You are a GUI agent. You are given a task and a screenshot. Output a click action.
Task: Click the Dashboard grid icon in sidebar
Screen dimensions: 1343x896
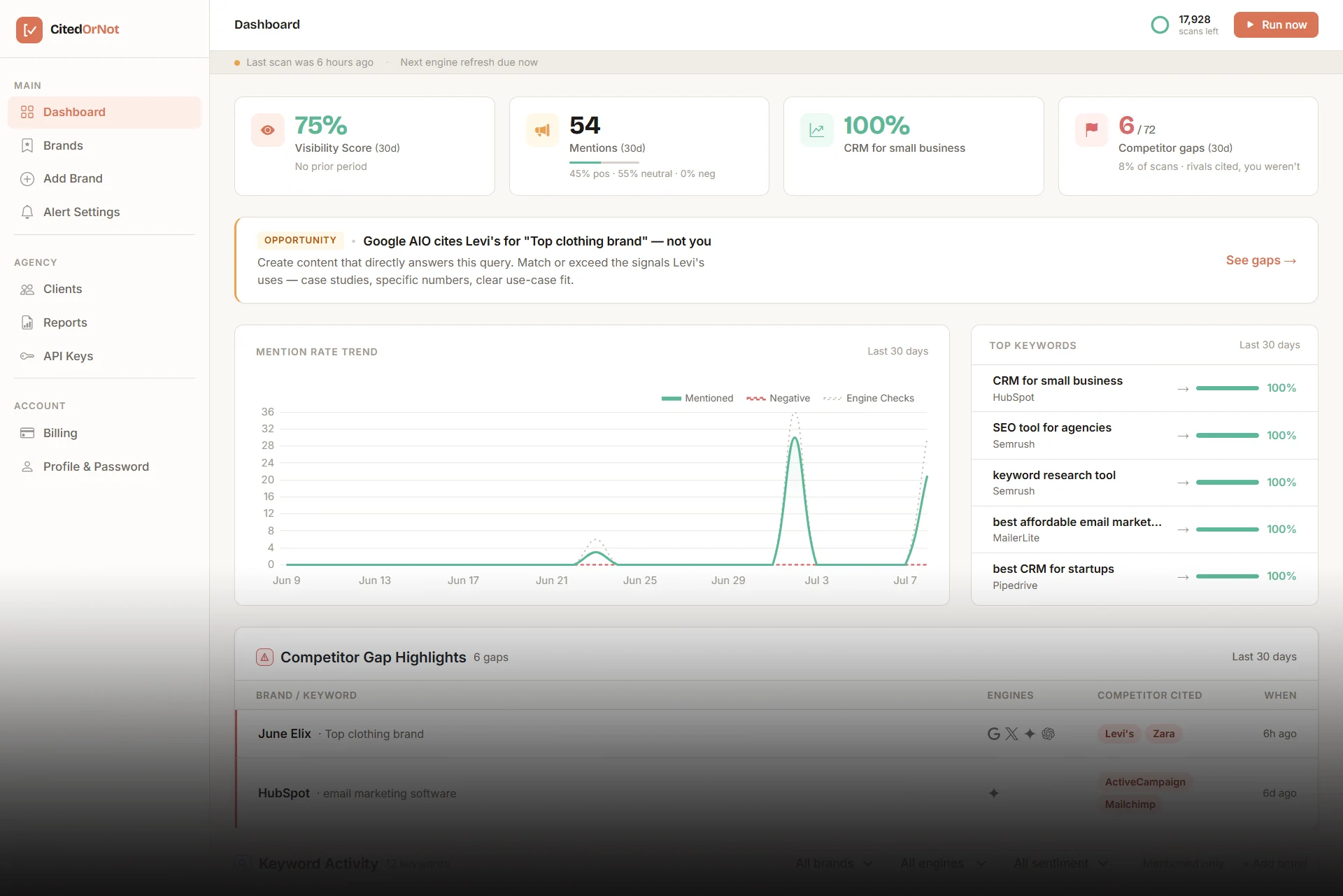pos(27,112)
